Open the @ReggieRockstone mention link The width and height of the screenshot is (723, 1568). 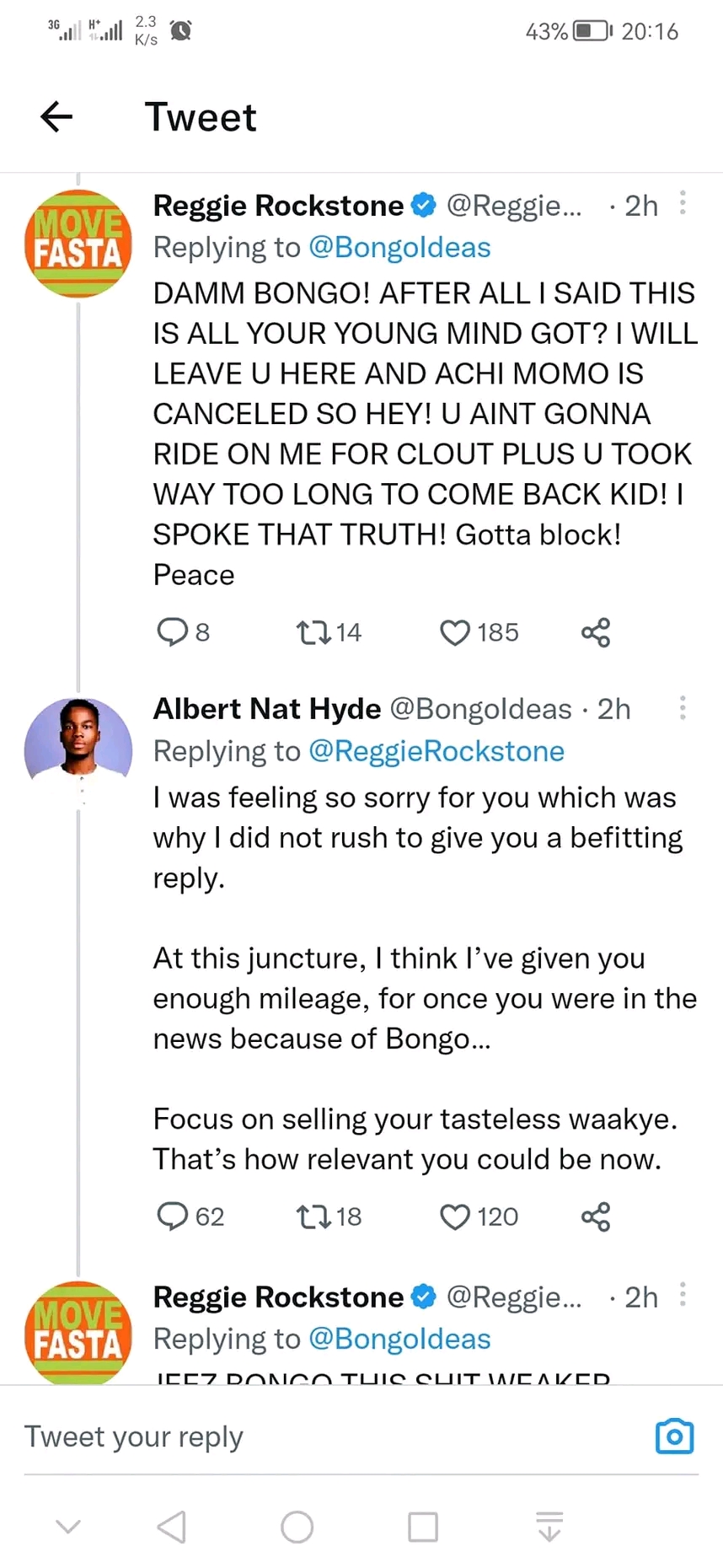click(436, 751)
